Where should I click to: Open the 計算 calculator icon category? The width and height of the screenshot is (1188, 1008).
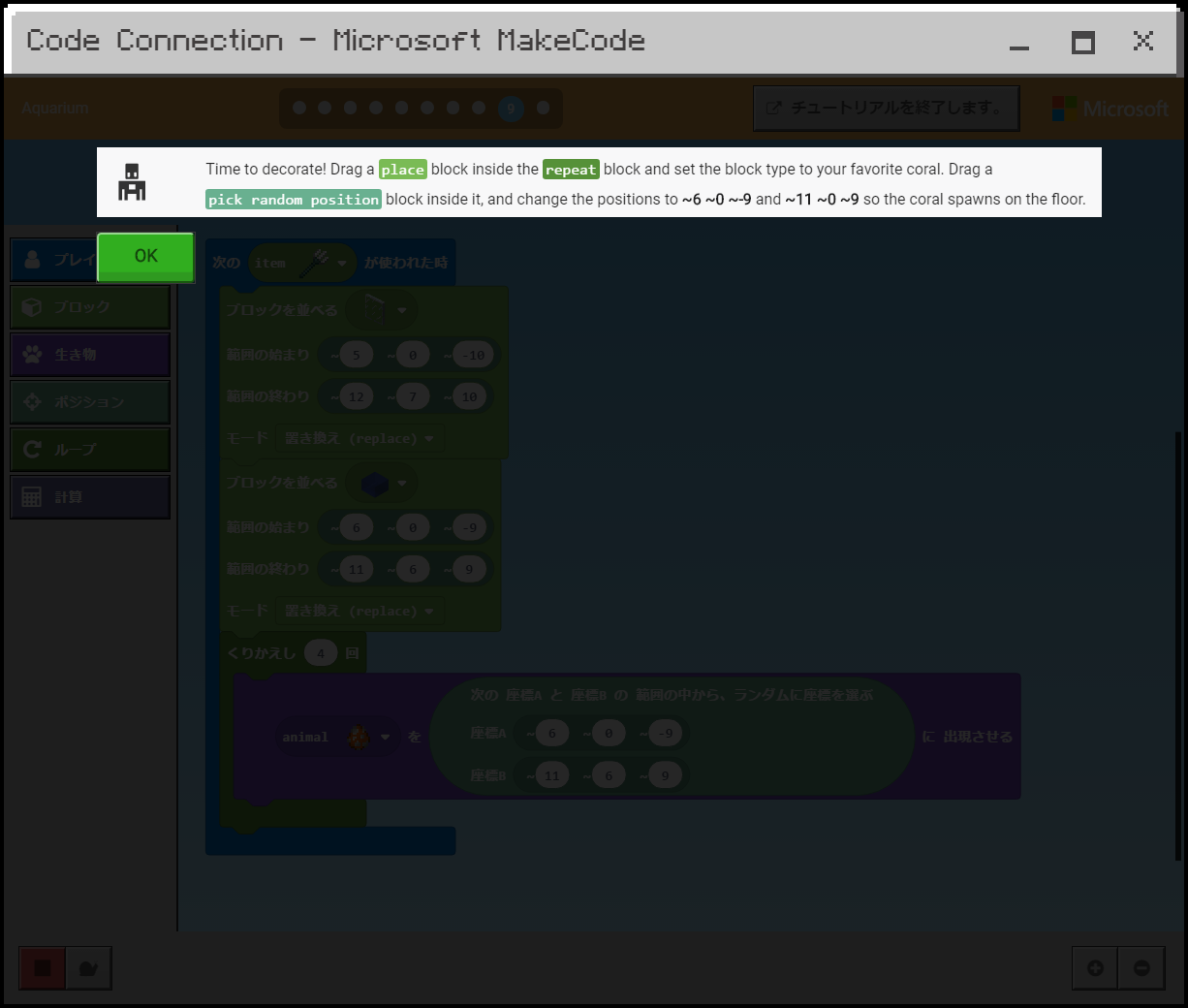(x=90, y=497)
